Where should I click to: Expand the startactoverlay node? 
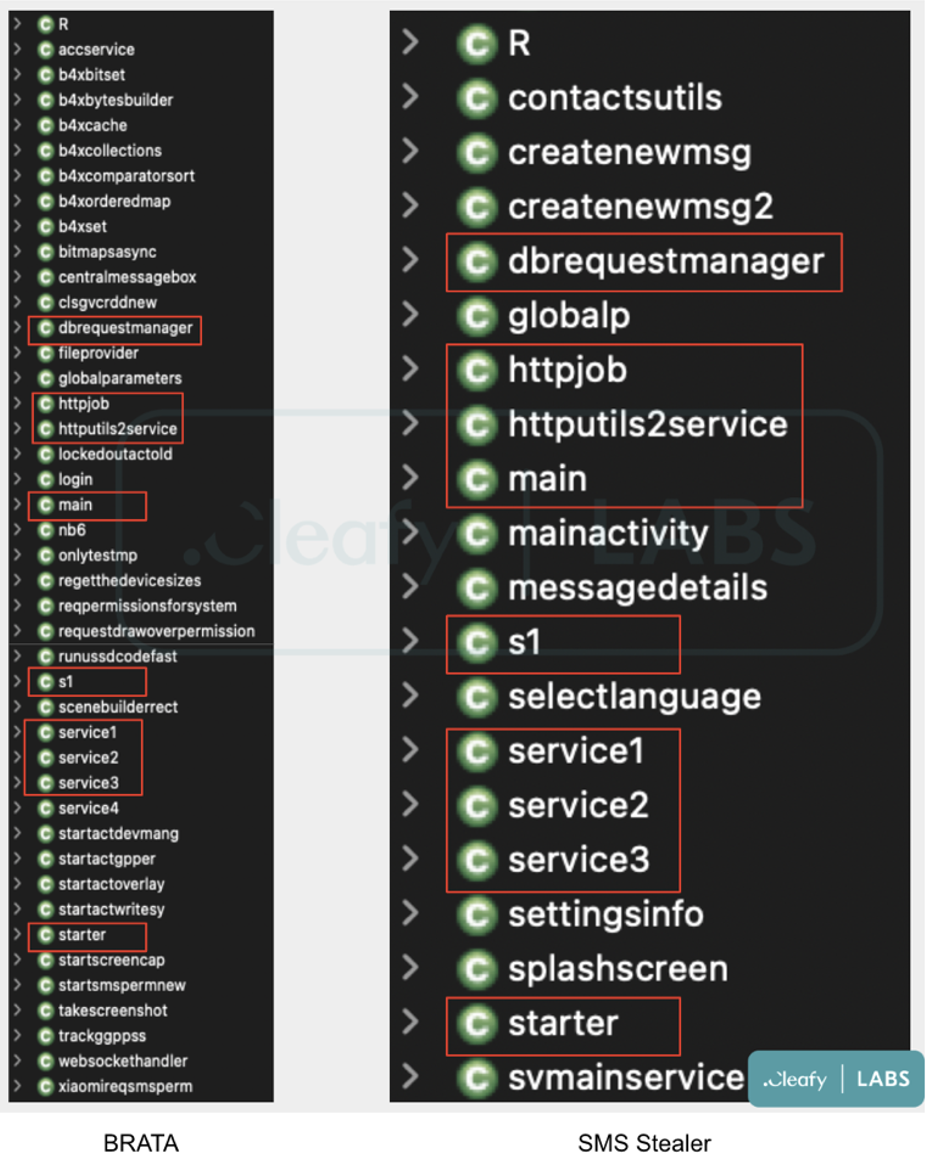tap(18, 883)
